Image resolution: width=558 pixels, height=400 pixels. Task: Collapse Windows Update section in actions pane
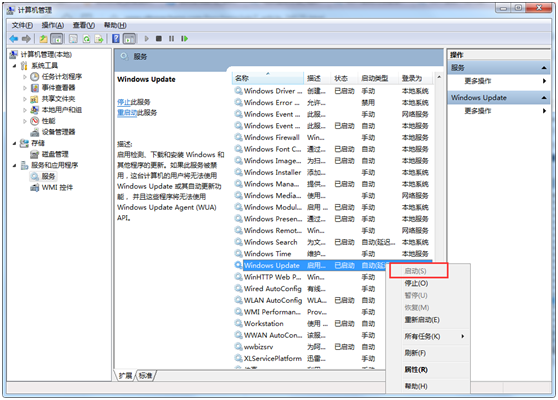544,98
